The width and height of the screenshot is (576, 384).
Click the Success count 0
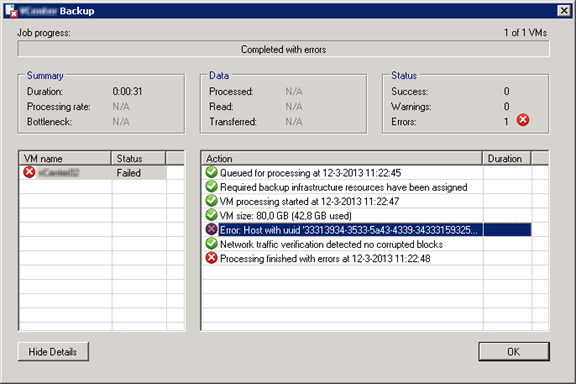507,91
